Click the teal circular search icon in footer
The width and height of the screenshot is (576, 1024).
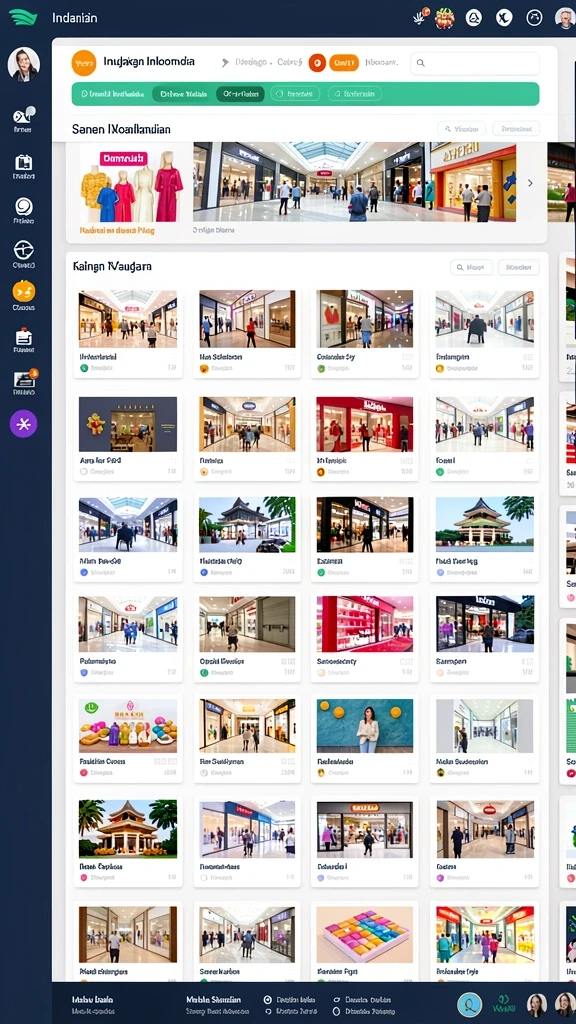469,1004
